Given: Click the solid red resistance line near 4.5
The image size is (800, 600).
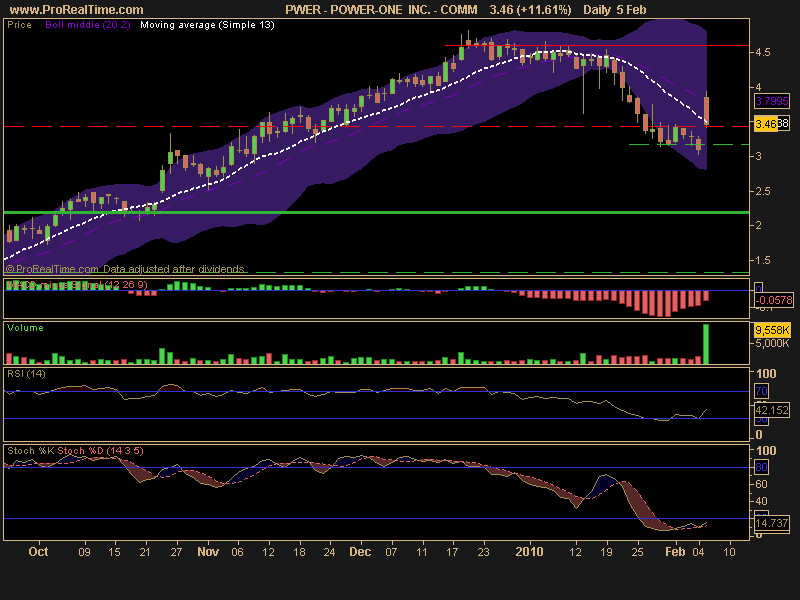Looking at the screenshot, I should coord(597,46).
